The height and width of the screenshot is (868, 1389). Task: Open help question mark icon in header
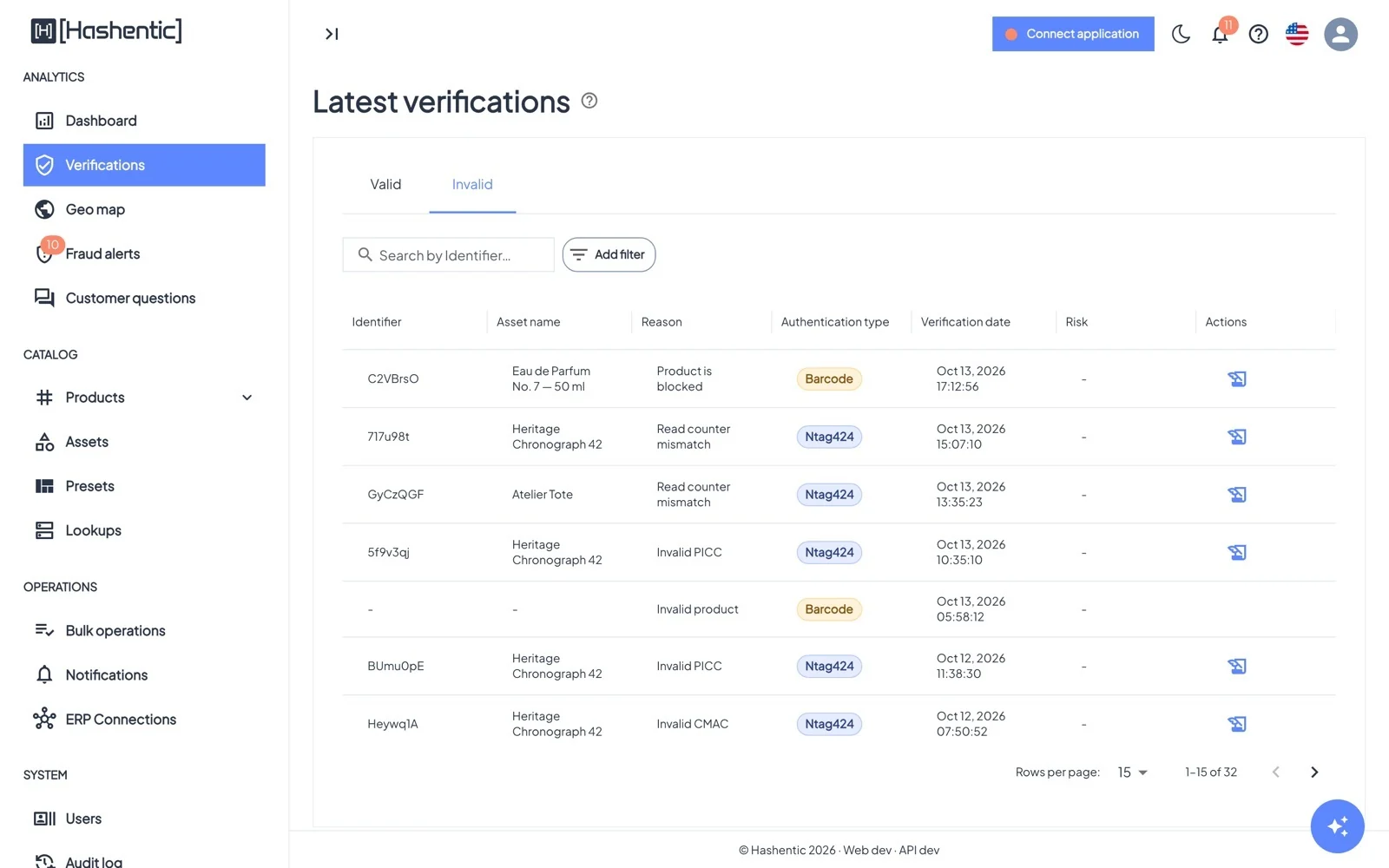[1258, 34]
